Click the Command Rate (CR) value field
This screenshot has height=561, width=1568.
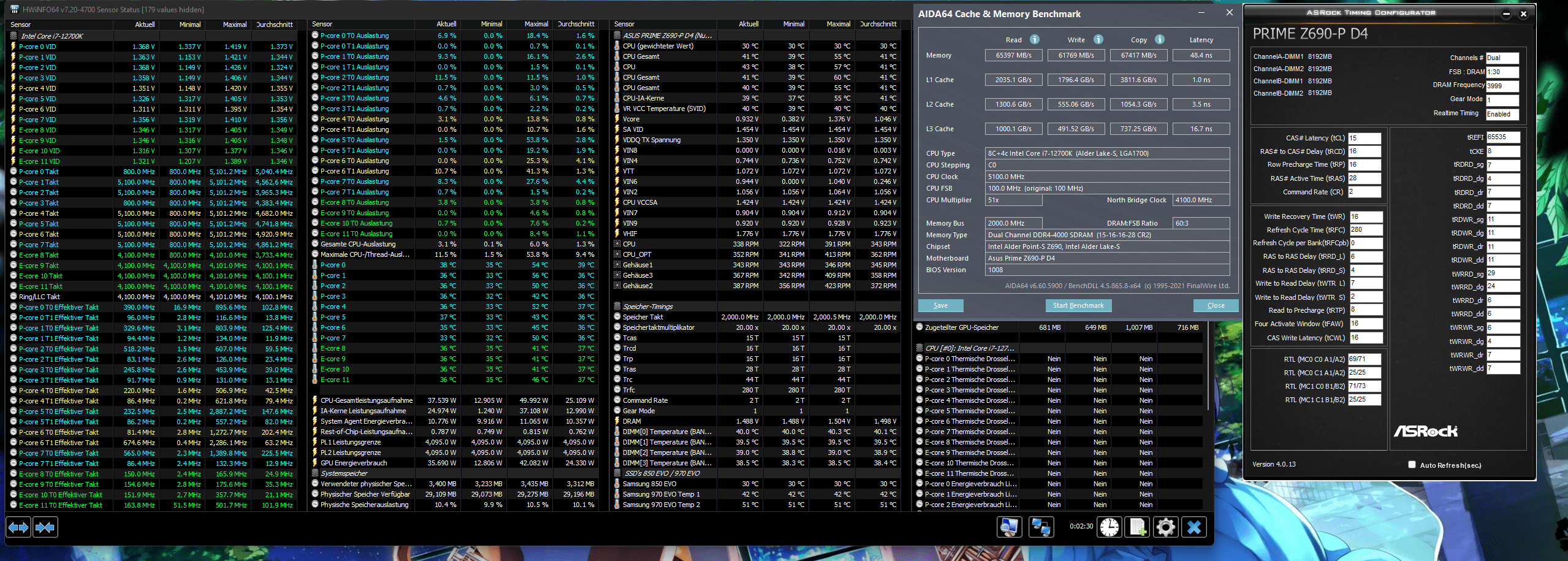(1364, 192)
